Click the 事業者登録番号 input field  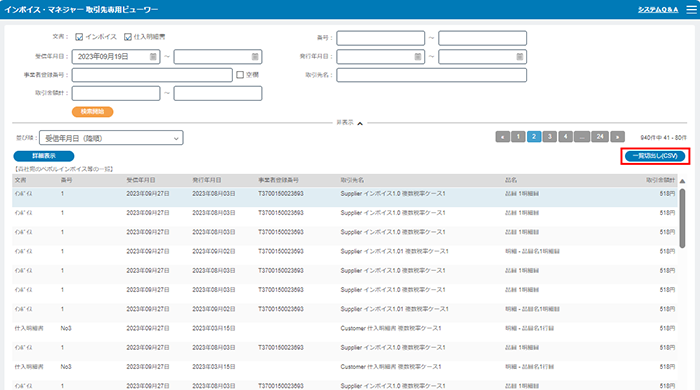coord(152,75)
